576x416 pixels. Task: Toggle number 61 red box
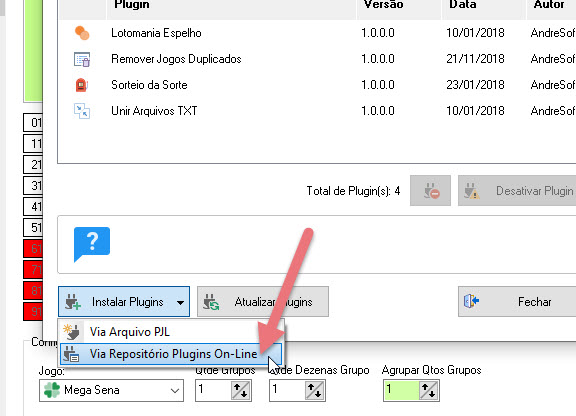click(x=33, y=249)
